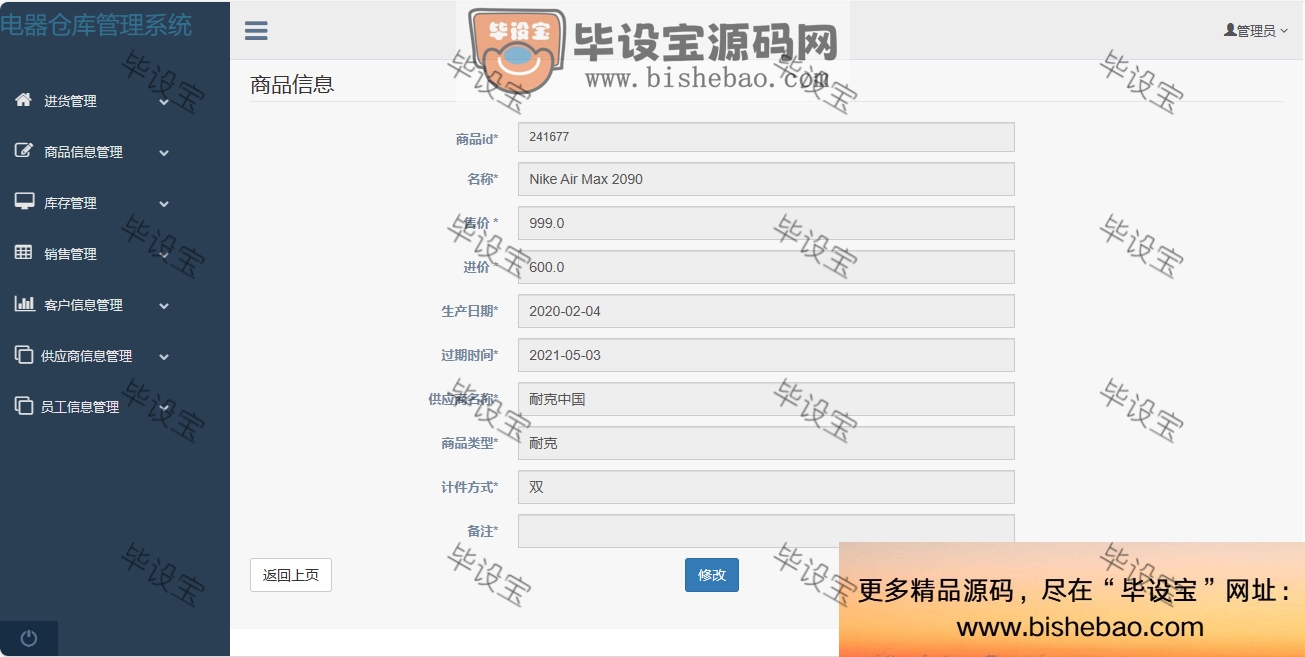The height and width of the screenshot is (657, 1305).
Task: Click the copy icon beside 供应商信息管理
Action: [24, 354]
